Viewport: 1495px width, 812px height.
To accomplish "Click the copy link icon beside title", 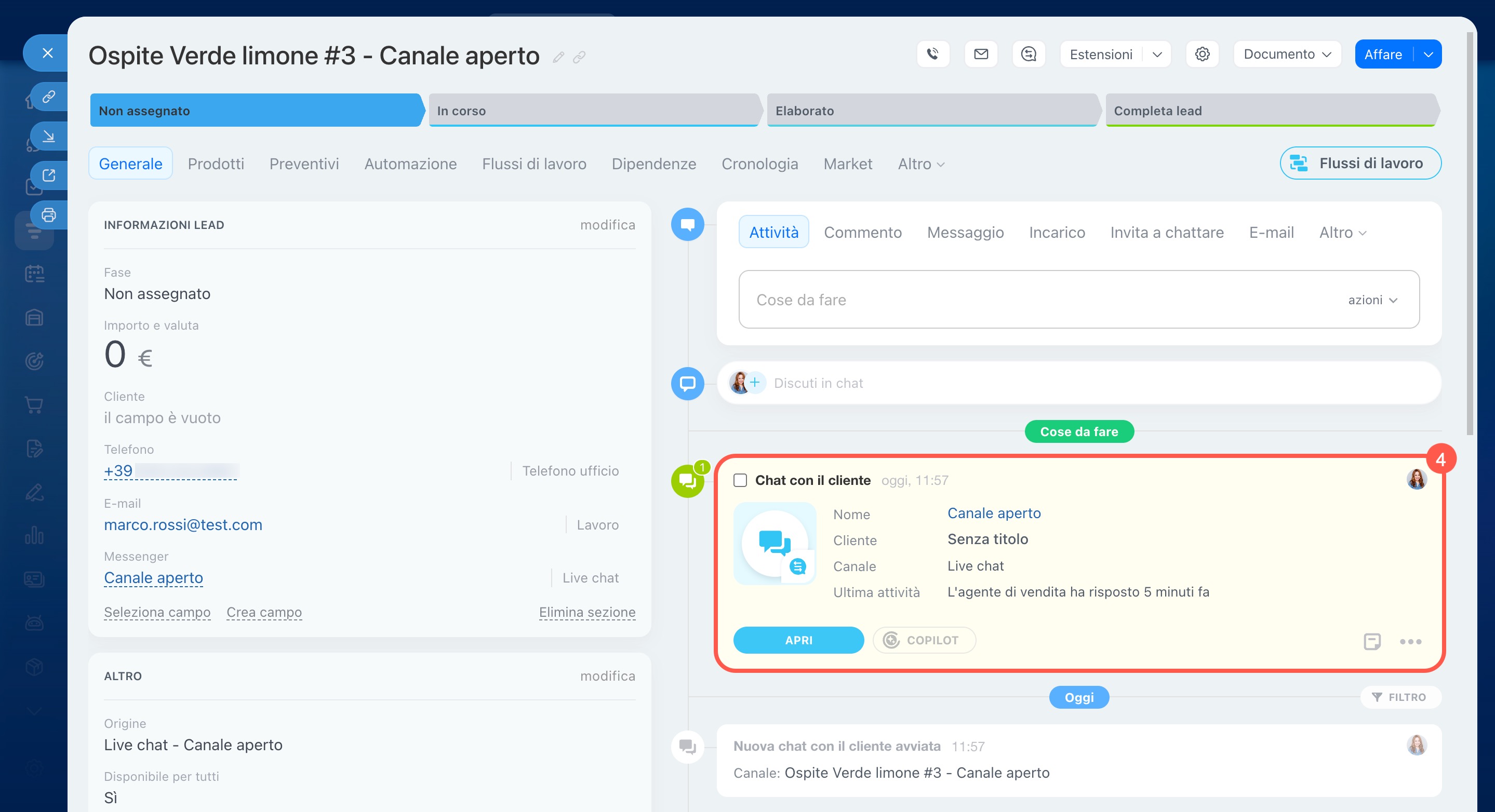I will point(579,57).
